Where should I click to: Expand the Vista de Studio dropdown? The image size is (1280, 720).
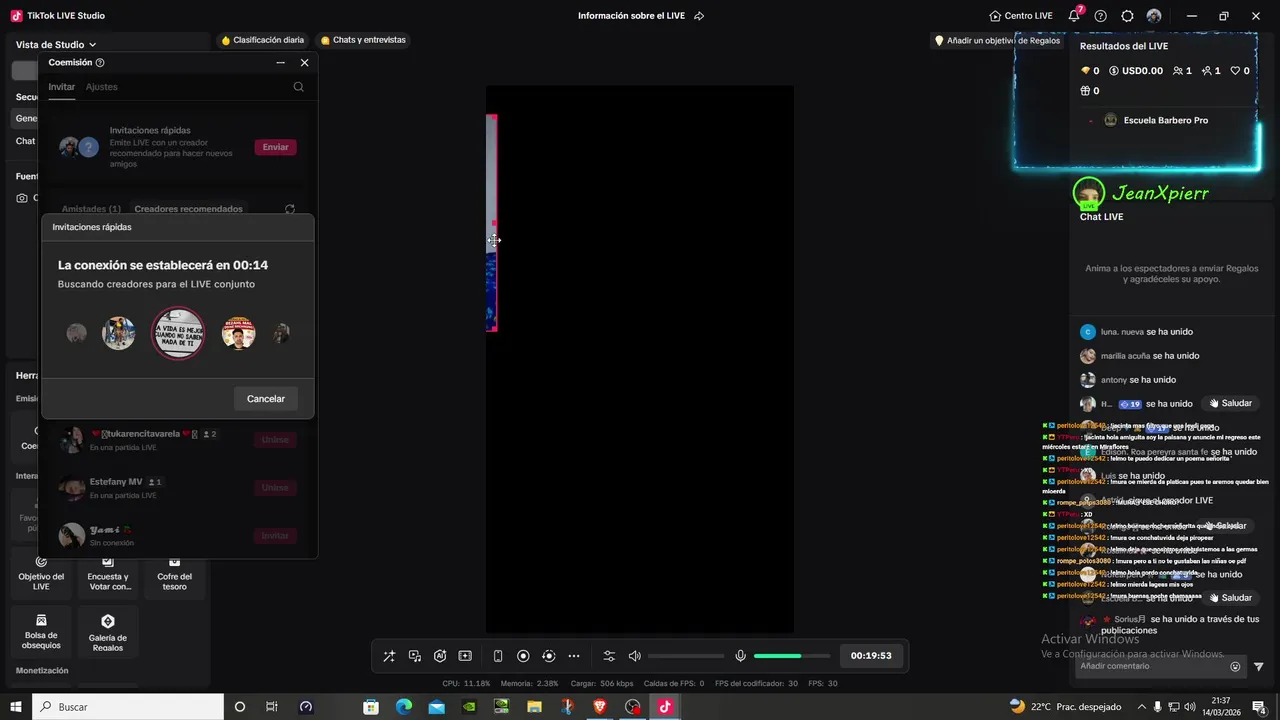click(56, 44)
